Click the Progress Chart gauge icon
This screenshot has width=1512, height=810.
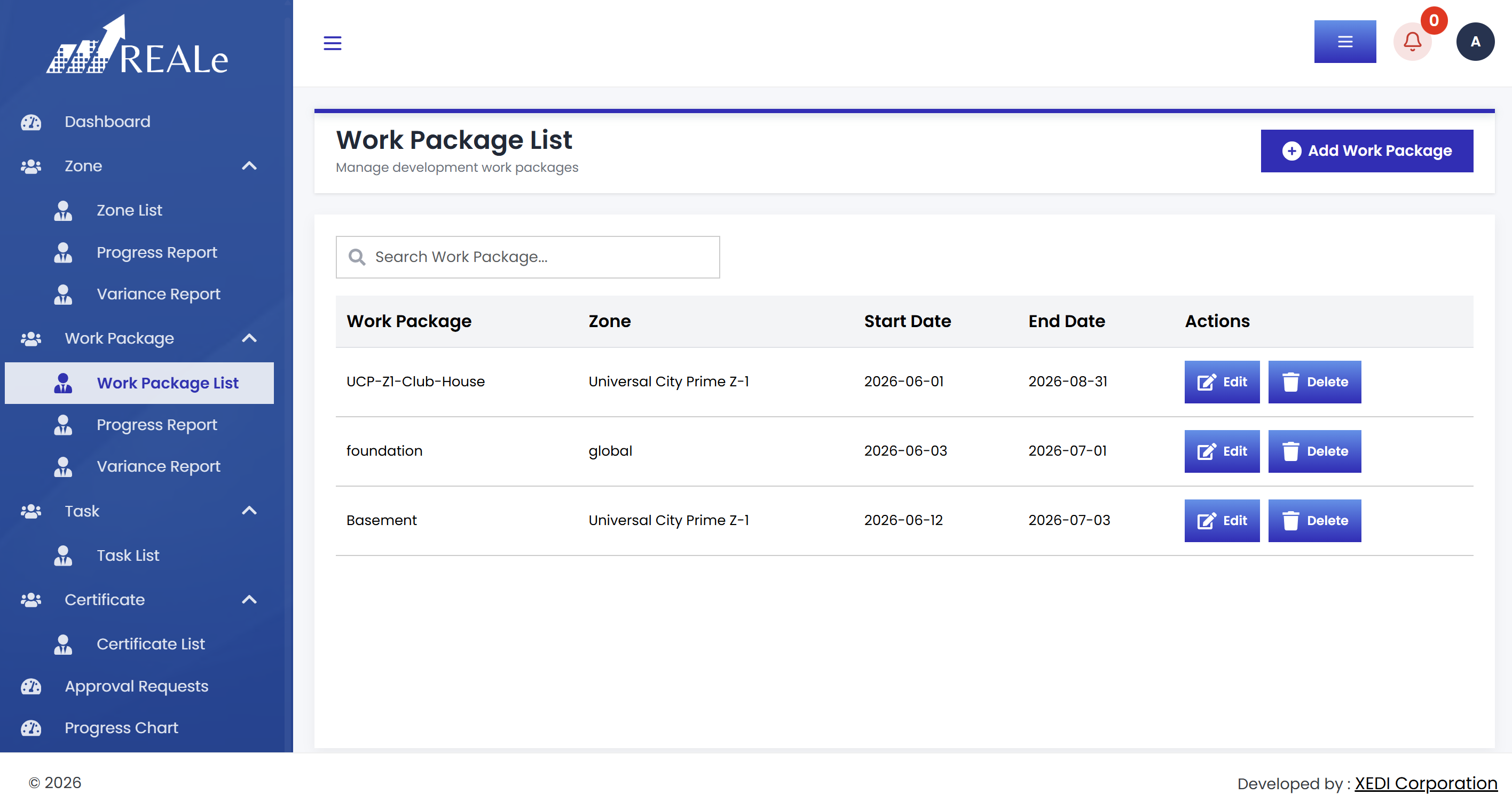point(30,728)
